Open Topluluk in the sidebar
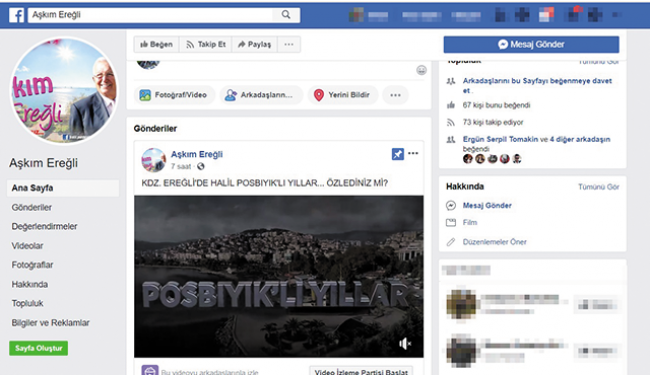 (27, 304)
